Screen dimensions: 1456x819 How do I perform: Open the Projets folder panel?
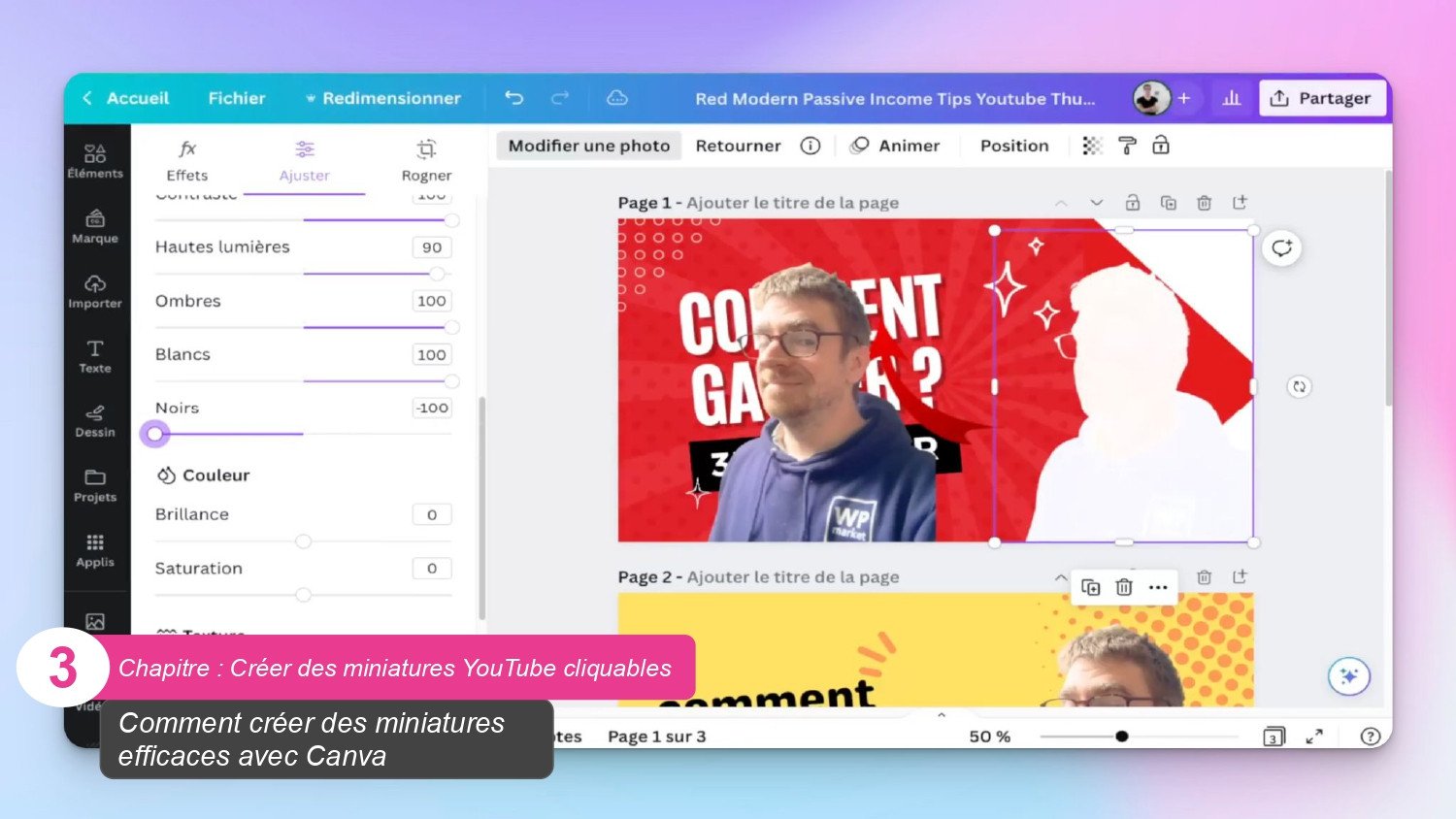pos(95,485)
